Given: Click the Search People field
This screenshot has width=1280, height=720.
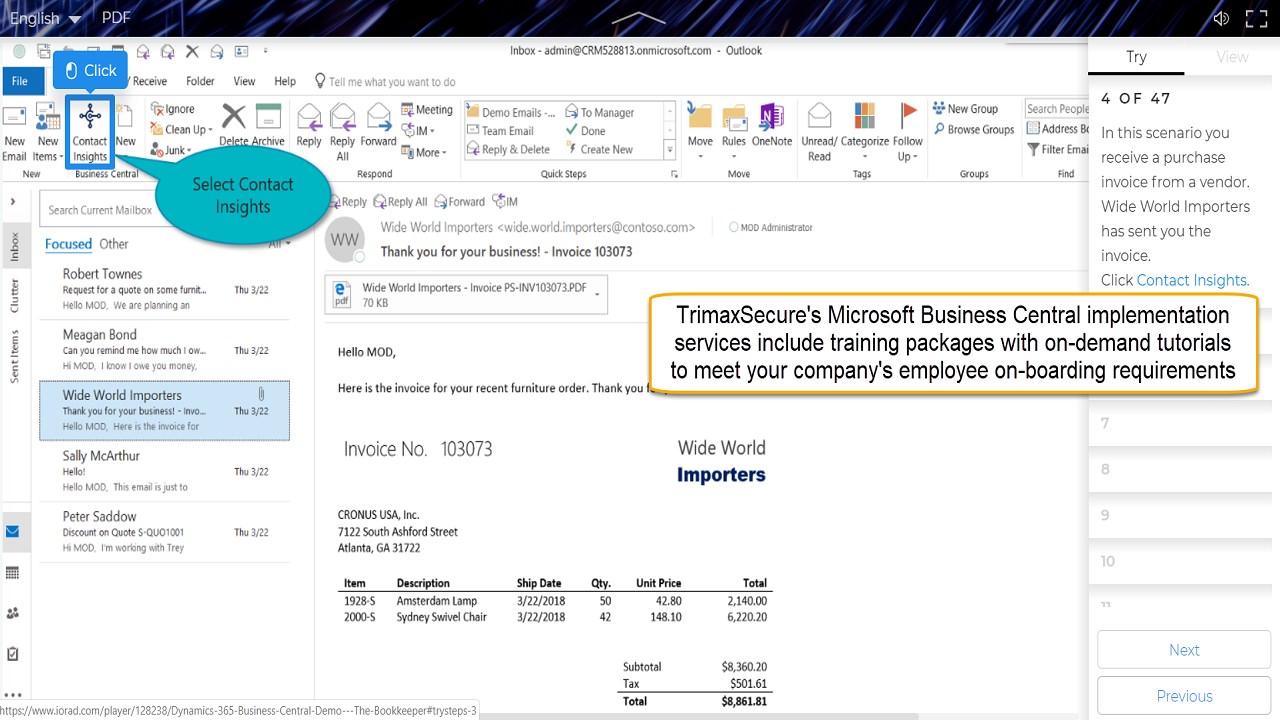Looking at the screenshot, I should 1056,108.
